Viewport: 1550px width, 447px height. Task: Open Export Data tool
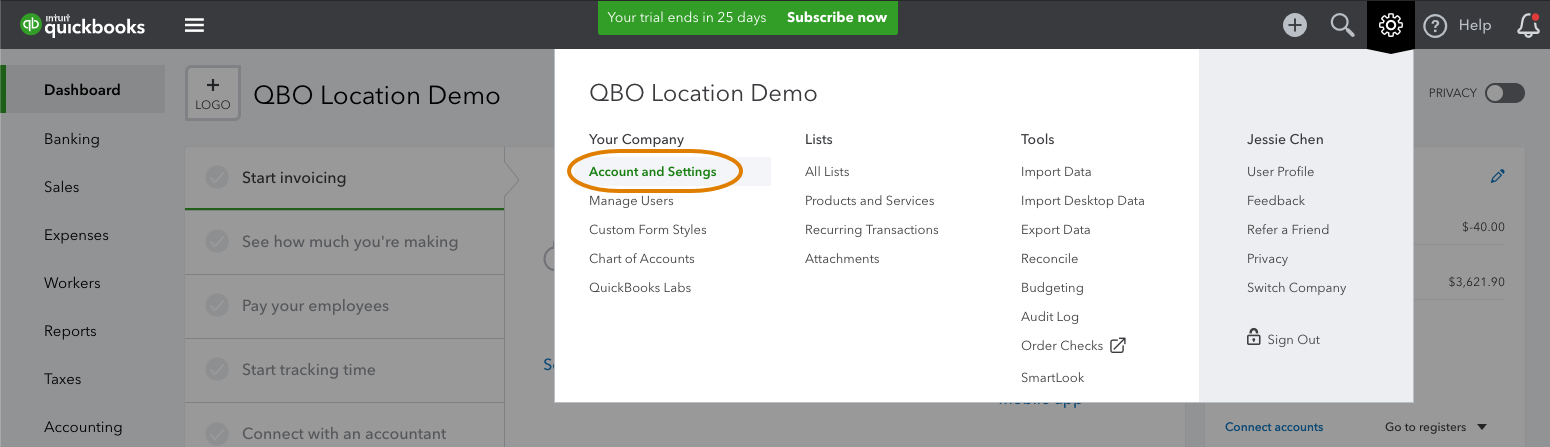point(1056,230)
